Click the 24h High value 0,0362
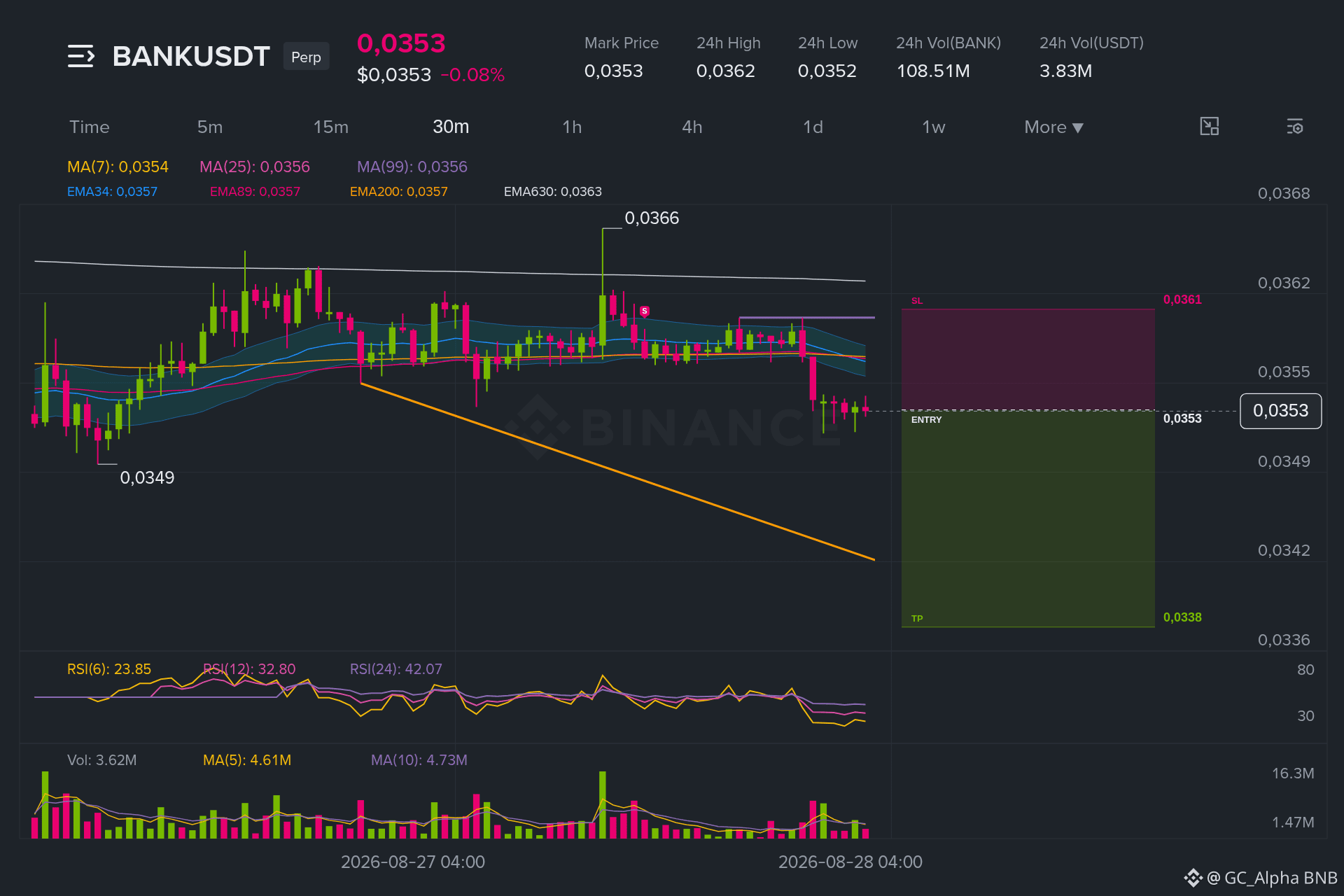This screenshot has width=1344, height=896. [x=725, y=71]
